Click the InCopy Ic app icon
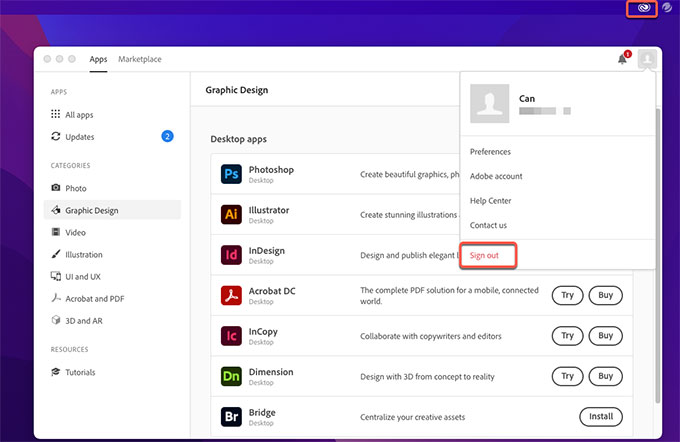 click(x=231, y=336)
